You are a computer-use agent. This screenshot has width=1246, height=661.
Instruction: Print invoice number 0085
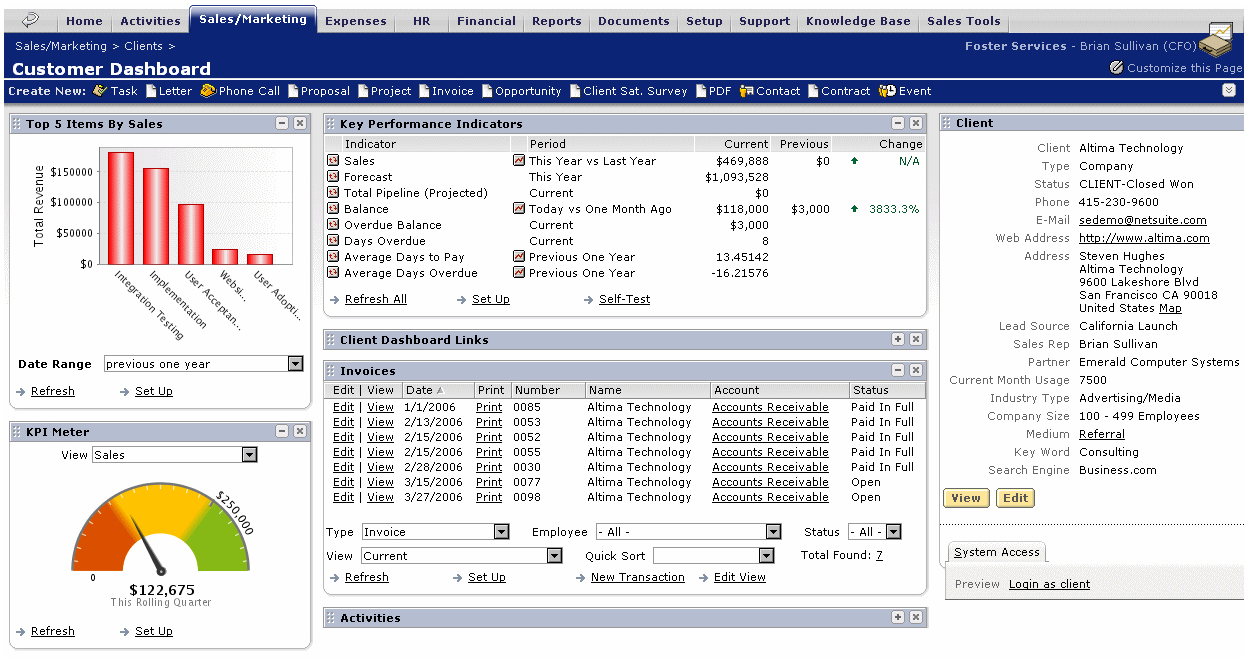click(x=489, y=407)
